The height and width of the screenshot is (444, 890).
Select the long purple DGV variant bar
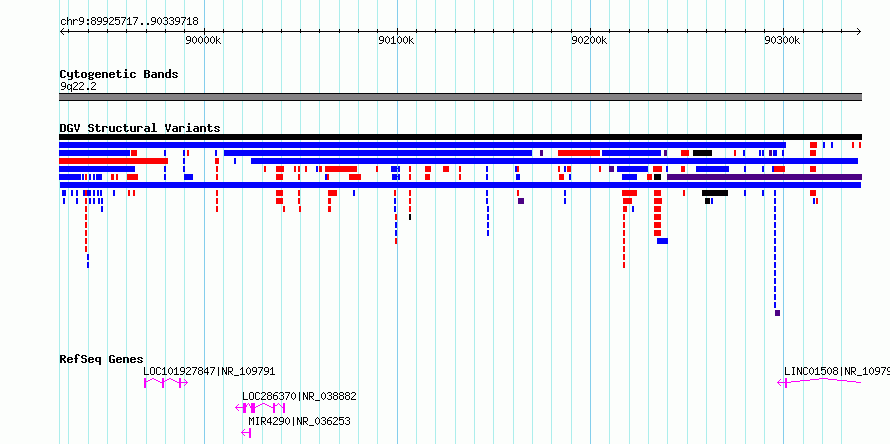point(764,177)
